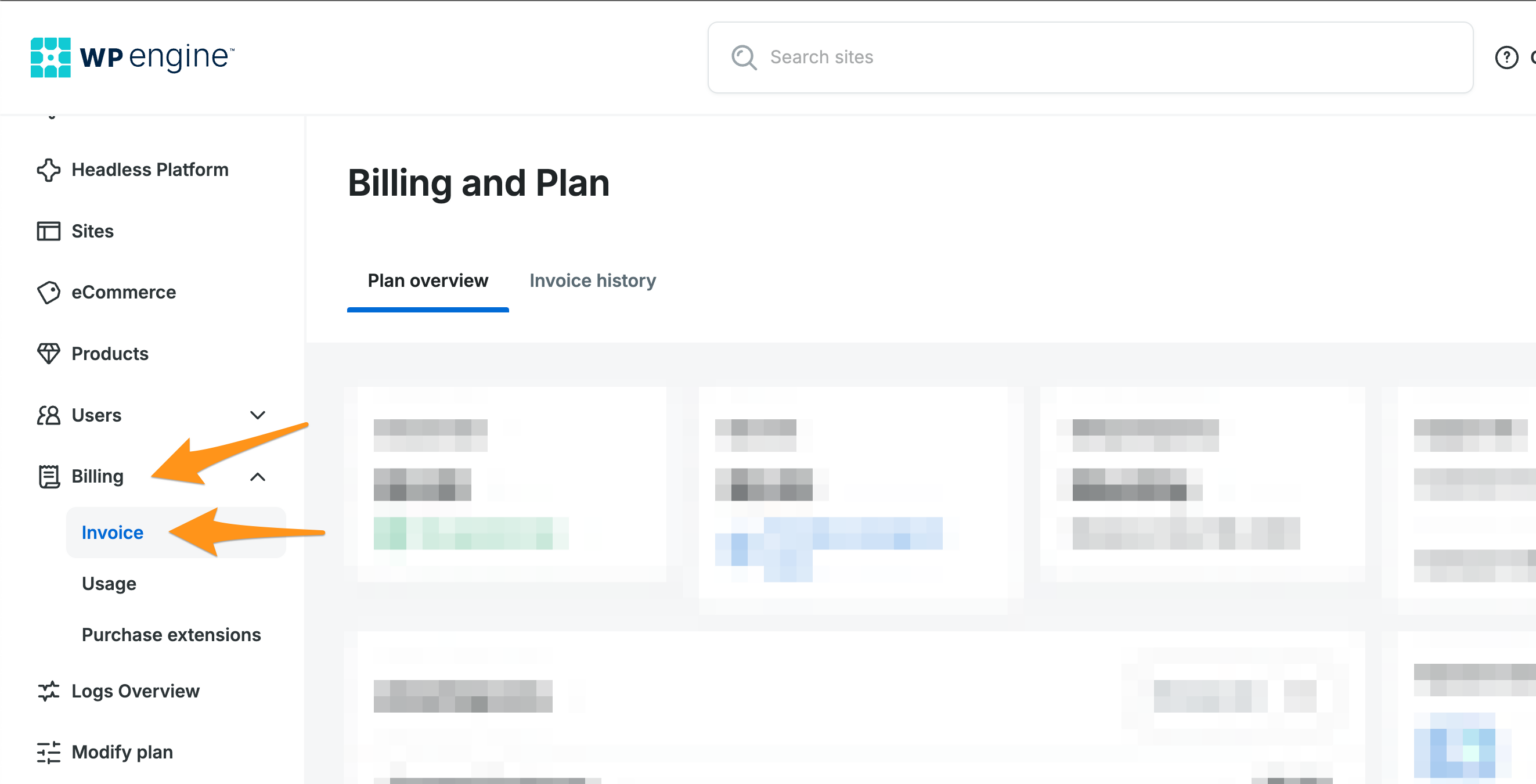This screenshot has height=784, width=1536.
Task: Go to Purchase extensions
Action: click(171, 634)
